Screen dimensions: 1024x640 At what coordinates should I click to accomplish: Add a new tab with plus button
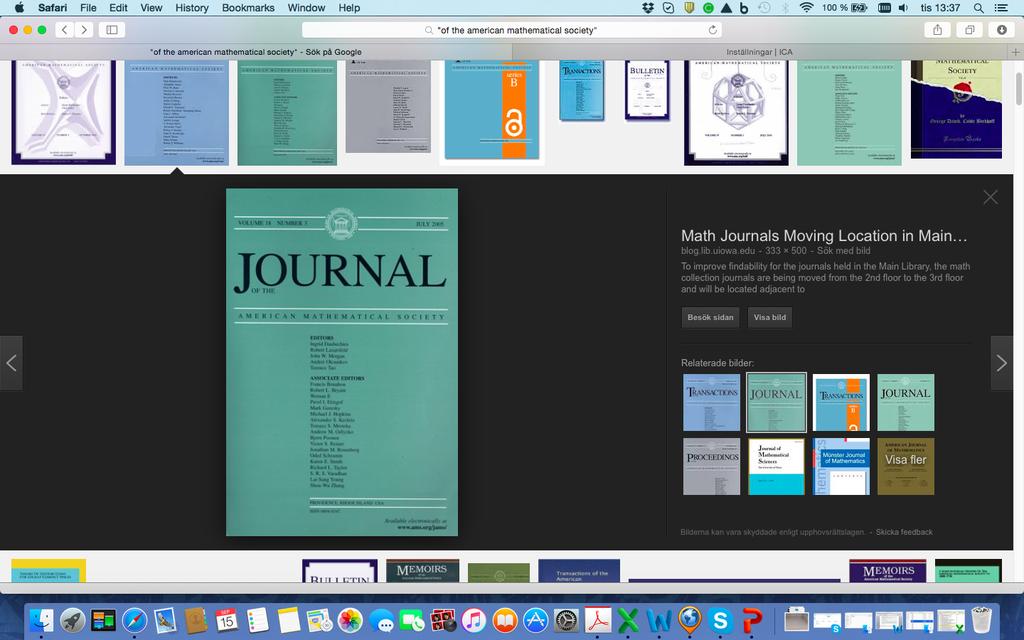click(x=1016, y=52)
